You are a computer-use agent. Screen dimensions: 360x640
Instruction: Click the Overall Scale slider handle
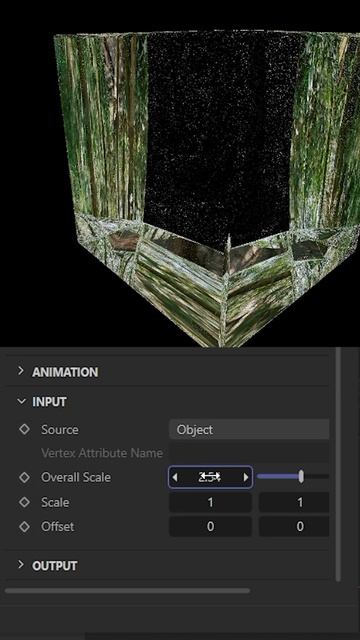[301, 476]
